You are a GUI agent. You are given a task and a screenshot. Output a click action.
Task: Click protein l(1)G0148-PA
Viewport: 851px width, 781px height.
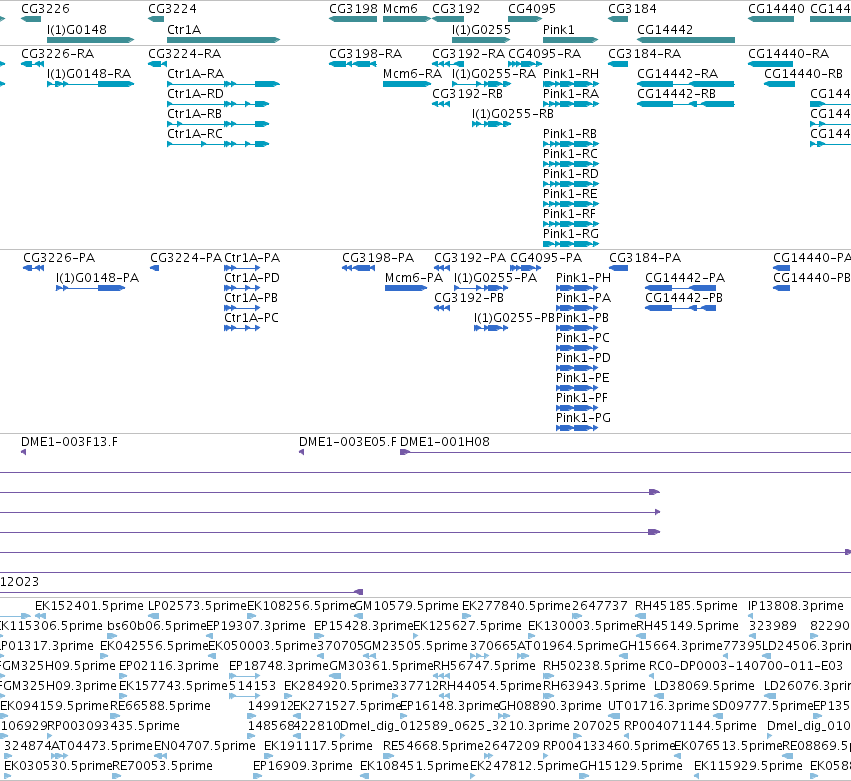click(x=91, y=288)
